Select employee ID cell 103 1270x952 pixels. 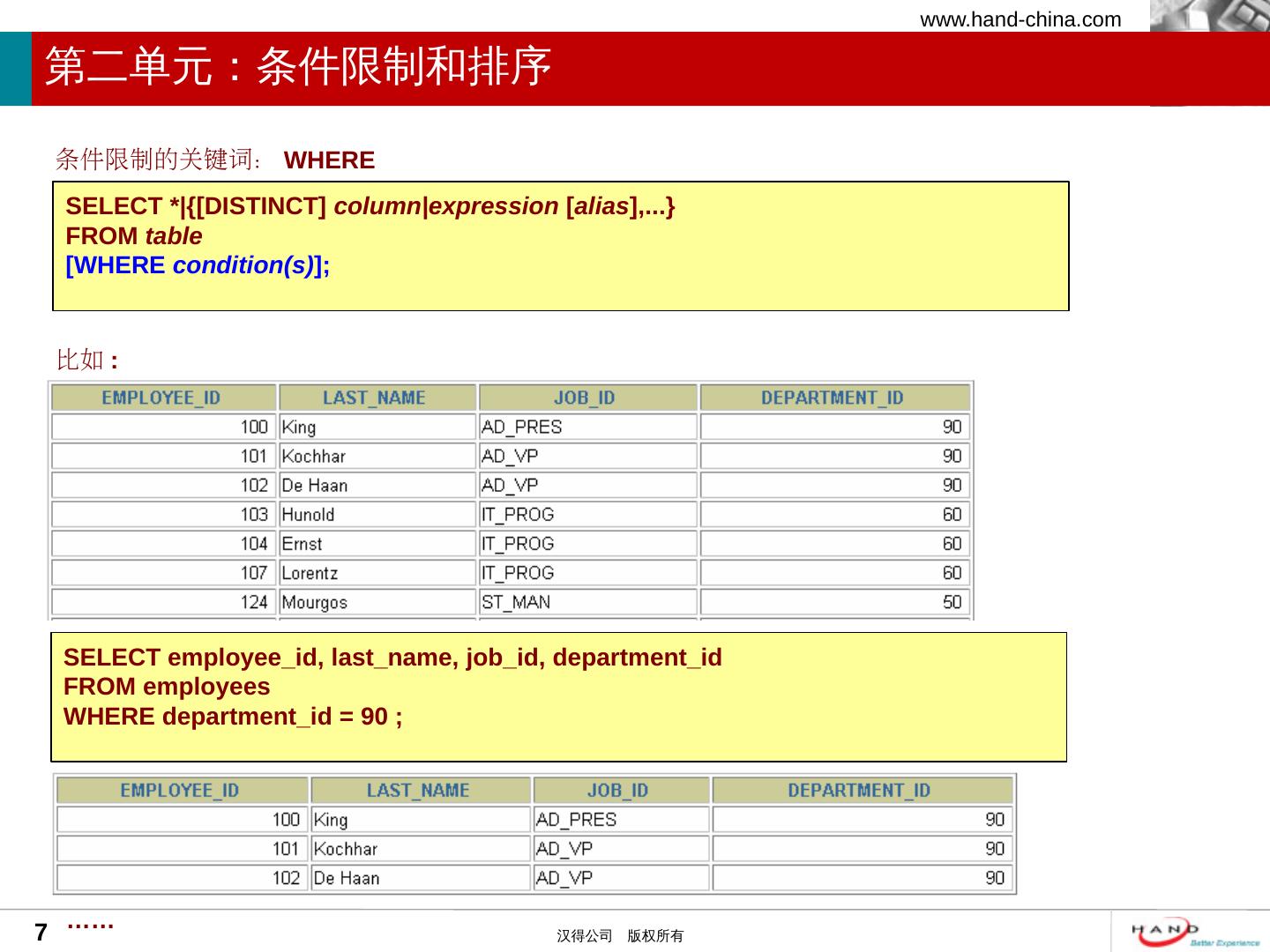(x=163, y=515)
